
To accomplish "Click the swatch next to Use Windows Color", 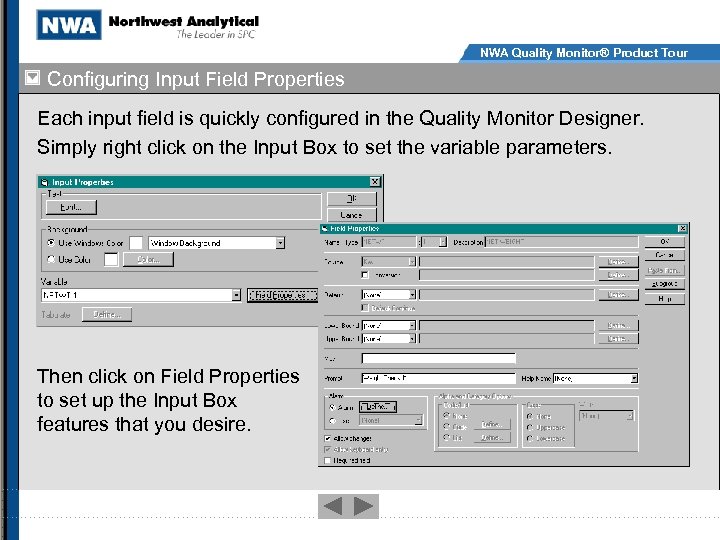I will tap(136, 243).
